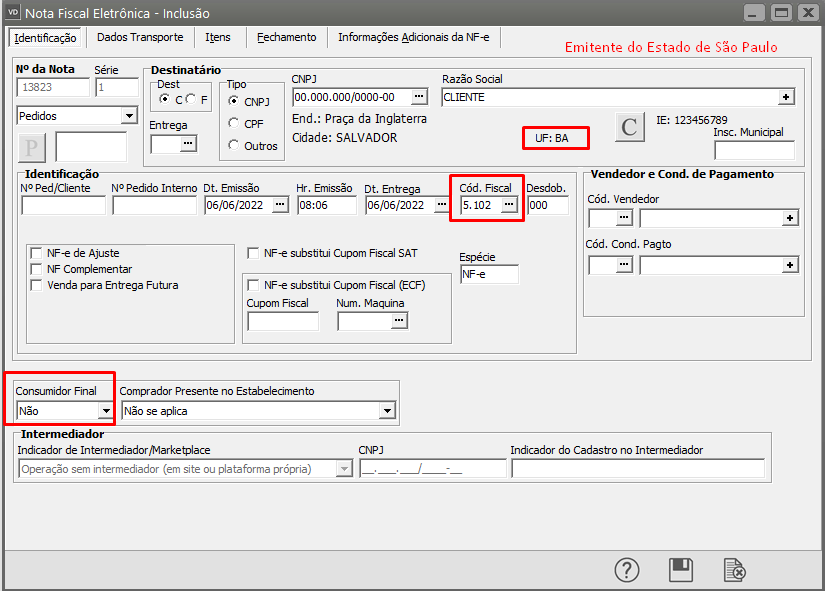Screen dimensions: 825x591
Task: Switch to Dados Transporte tab
Action: [140, 37]
